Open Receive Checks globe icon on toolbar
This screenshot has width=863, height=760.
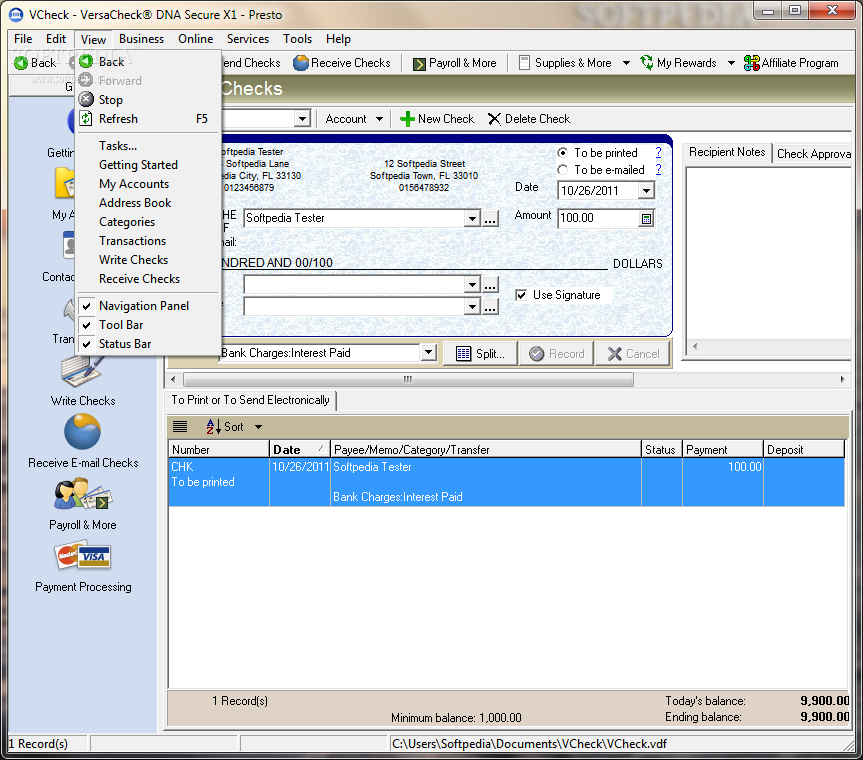301,63
